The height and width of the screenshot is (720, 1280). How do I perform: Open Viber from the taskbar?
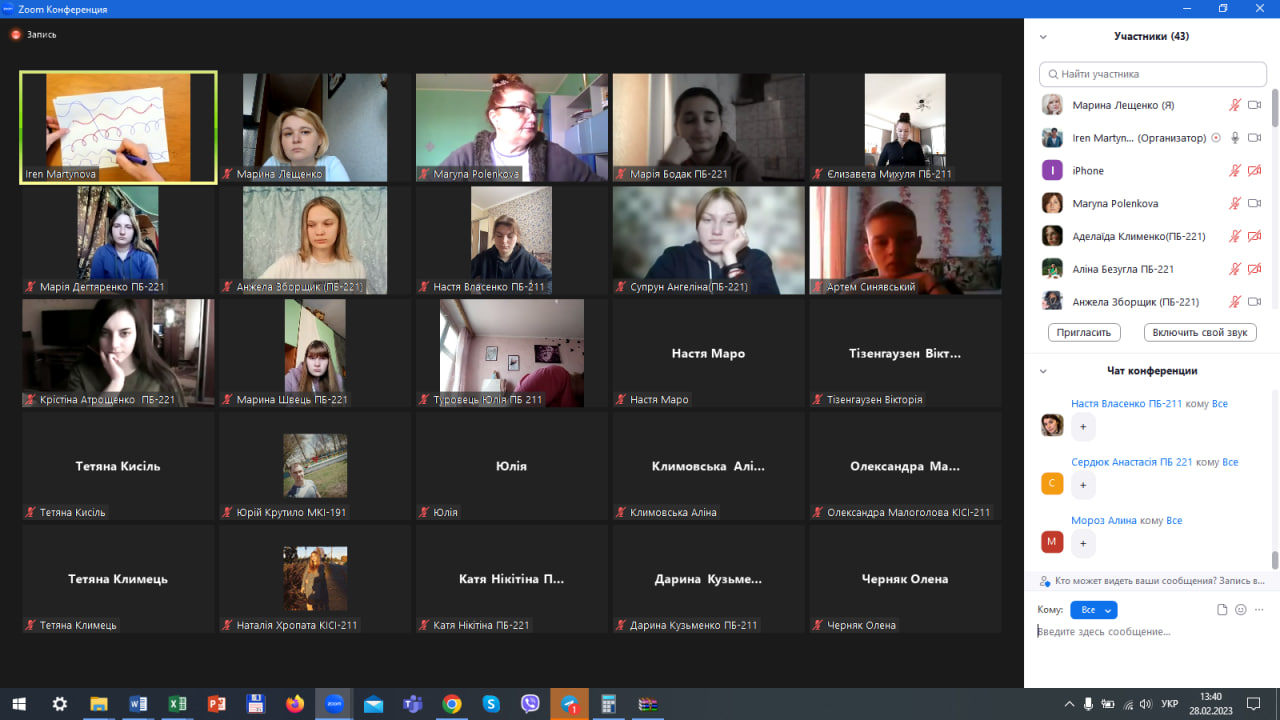530,704
